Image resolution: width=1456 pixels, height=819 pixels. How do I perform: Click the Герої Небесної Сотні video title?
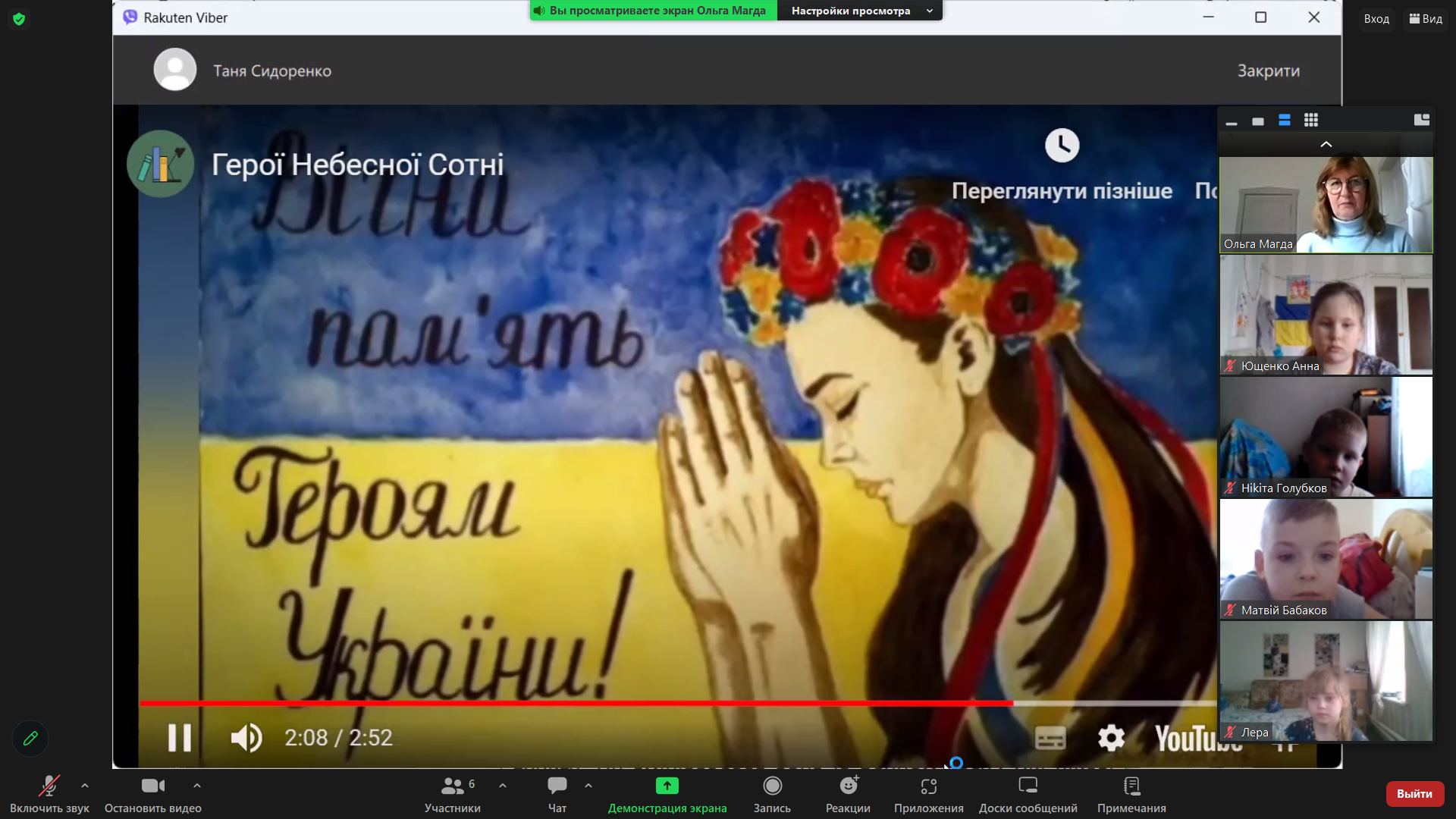[x=357, y=165]
